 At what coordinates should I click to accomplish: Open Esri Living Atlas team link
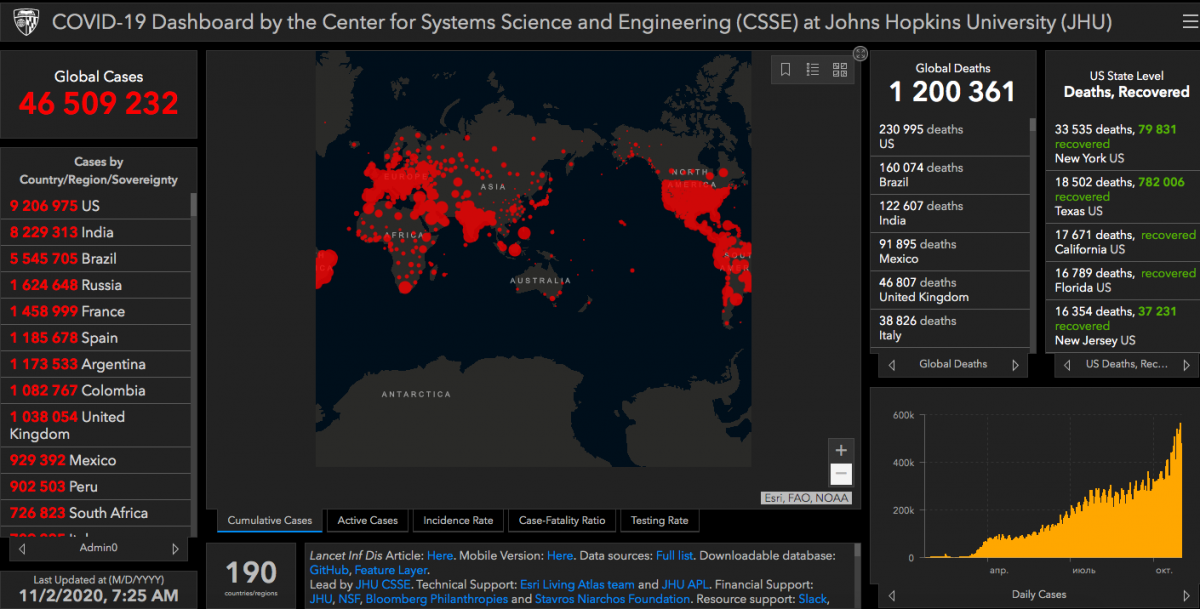[577, 584]
